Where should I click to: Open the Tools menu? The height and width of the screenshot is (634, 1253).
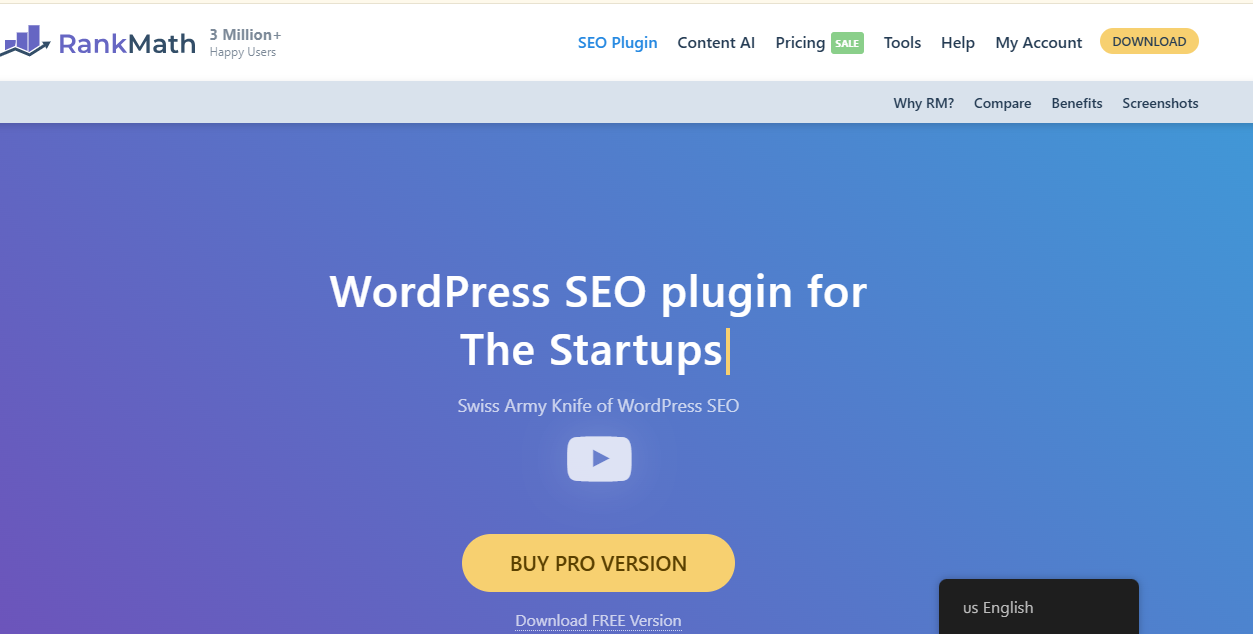(902, 43)
